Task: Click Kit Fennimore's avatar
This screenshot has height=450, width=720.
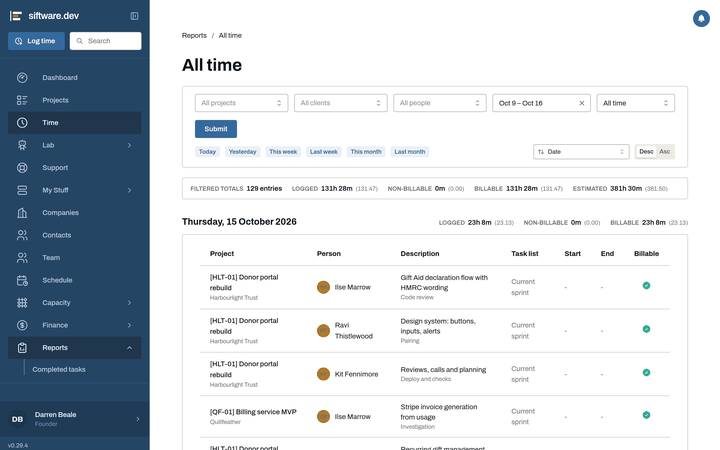Action: pyautogui.click(x=323, y=374)
